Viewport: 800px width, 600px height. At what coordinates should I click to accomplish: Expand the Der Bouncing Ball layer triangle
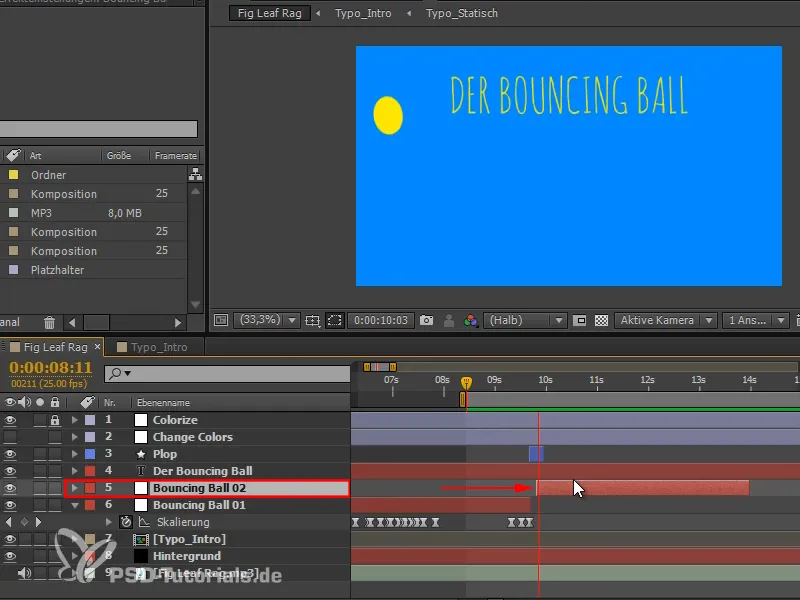click(75, 471)
